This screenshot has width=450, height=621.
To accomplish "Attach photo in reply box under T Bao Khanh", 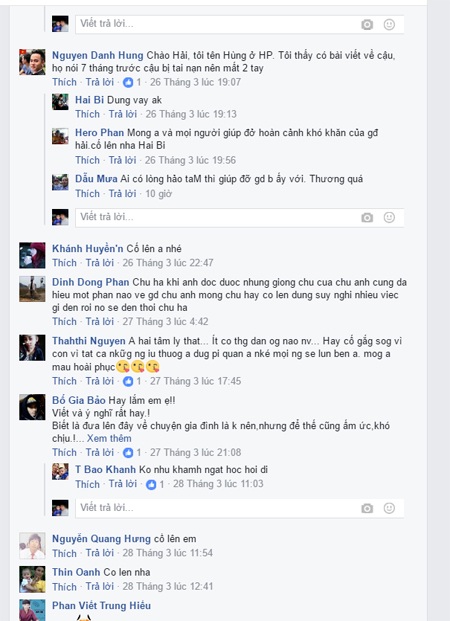I will point(367,508).
